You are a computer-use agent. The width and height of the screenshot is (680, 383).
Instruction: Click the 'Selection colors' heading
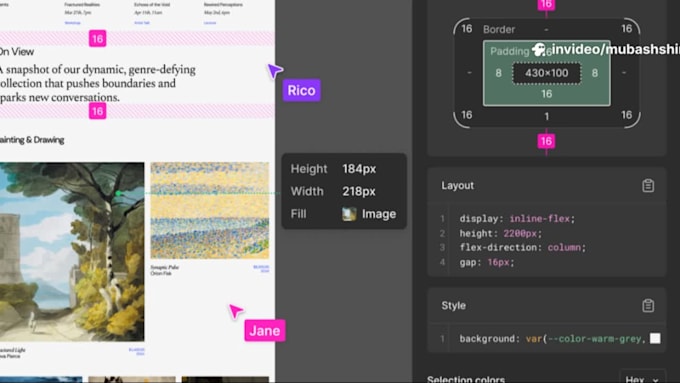[x=466, y=380]
